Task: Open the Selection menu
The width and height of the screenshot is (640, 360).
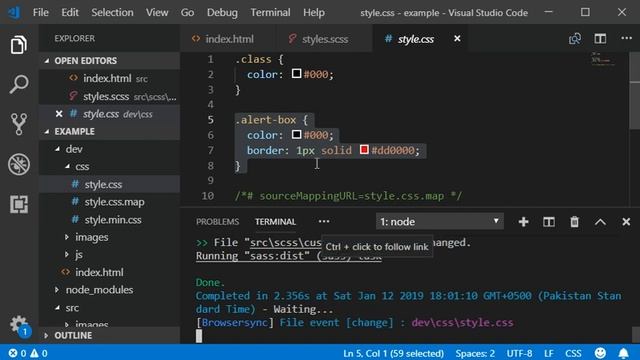Action: [112, 13]
